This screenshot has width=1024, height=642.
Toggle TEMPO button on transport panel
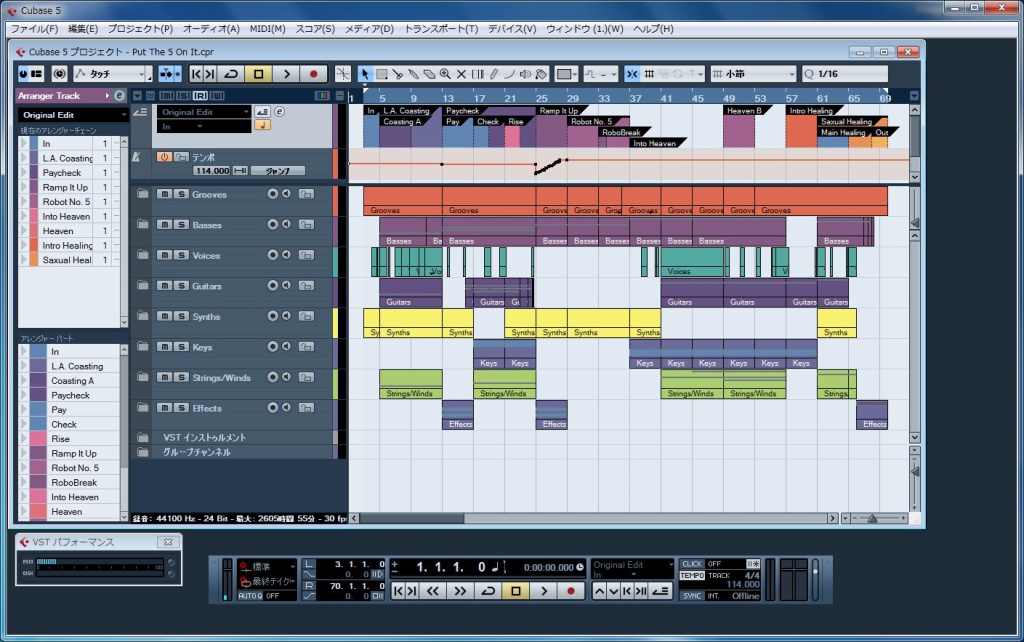(x=692, y=575)
